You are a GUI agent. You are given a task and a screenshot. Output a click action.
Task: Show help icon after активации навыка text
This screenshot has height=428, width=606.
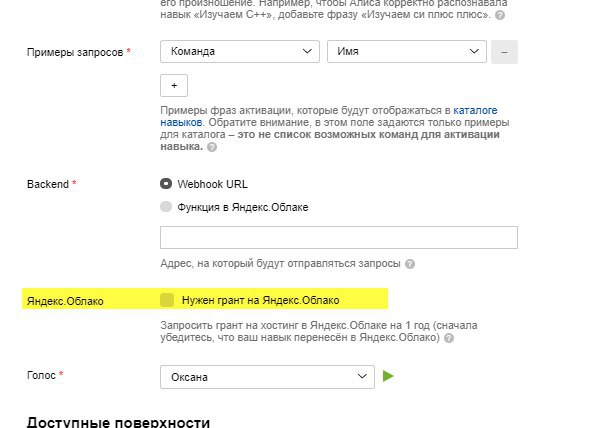pyautogui.click(x=212, y=147)
